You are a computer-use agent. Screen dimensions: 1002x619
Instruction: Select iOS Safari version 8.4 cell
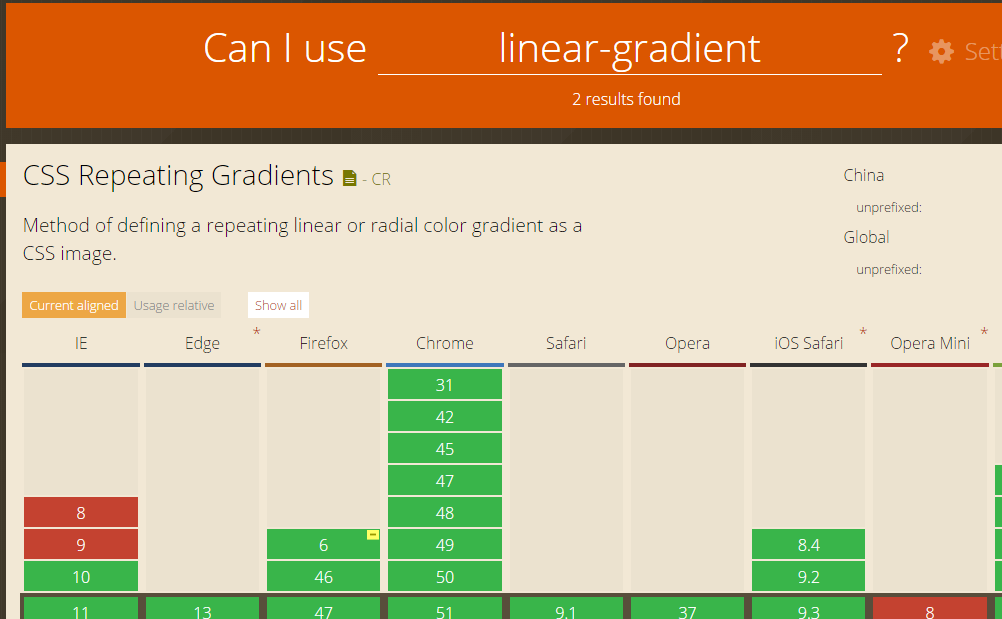808,544
